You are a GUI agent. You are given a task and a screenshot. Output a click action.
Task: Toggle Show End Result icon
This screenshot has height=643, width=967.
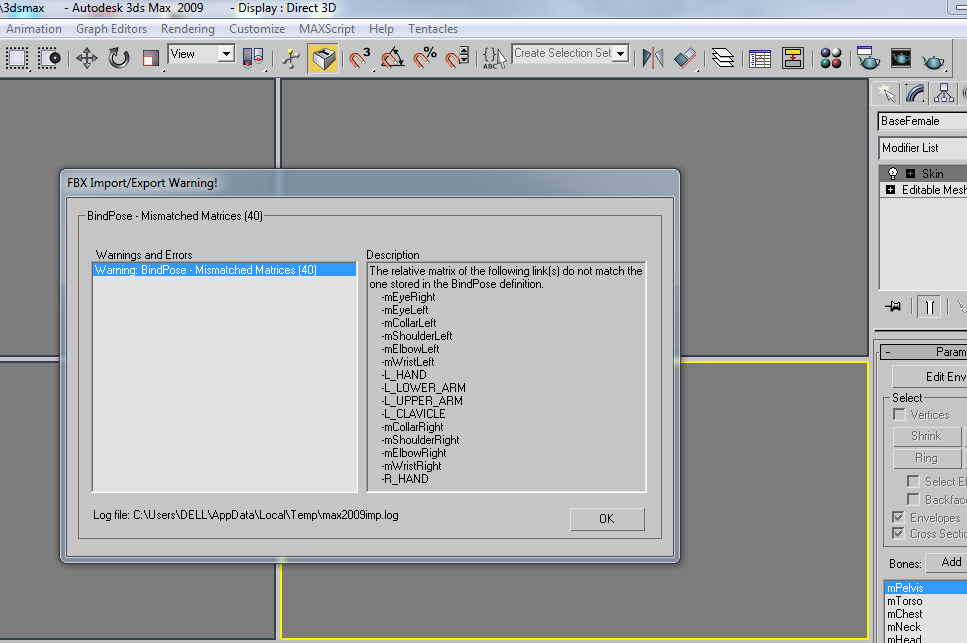[929, 306]
